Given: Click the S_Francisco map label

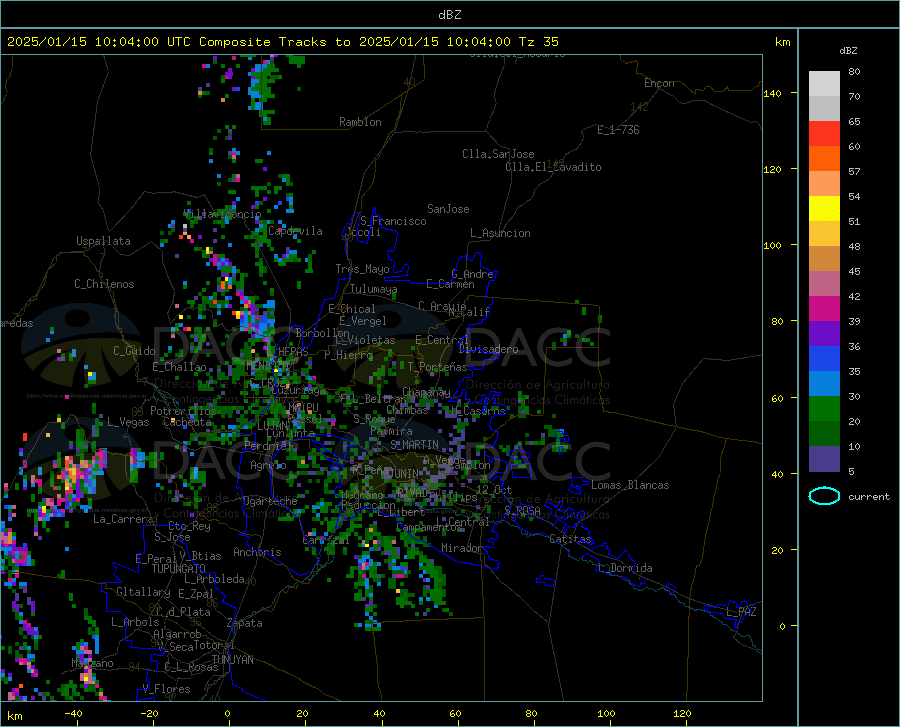Looking at the screenshot, I should coord(393,221).
